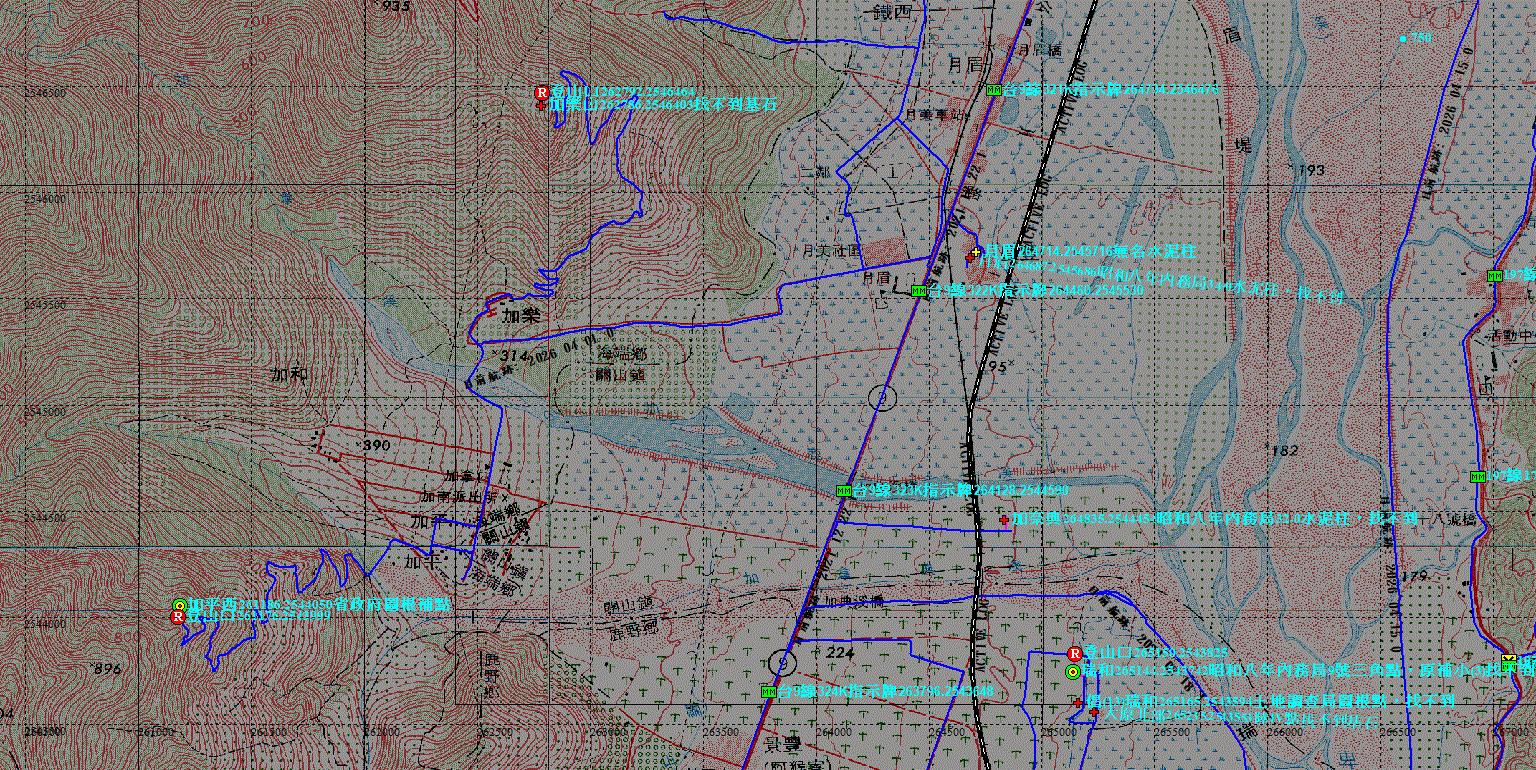Viewport: 1536px width, 770px height.
Task: Click the green-yellow circle marker for 瑞和
Action: [1073, 672]
